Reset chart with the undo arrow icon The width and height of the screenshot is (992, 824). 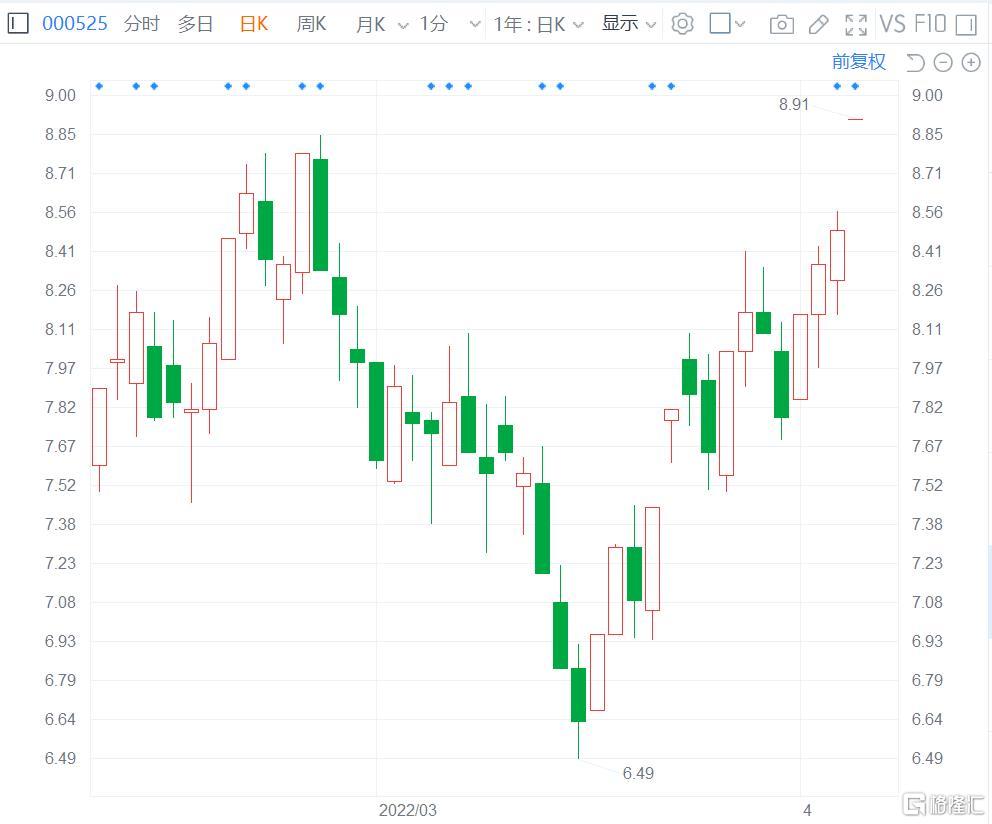[915, 62]
